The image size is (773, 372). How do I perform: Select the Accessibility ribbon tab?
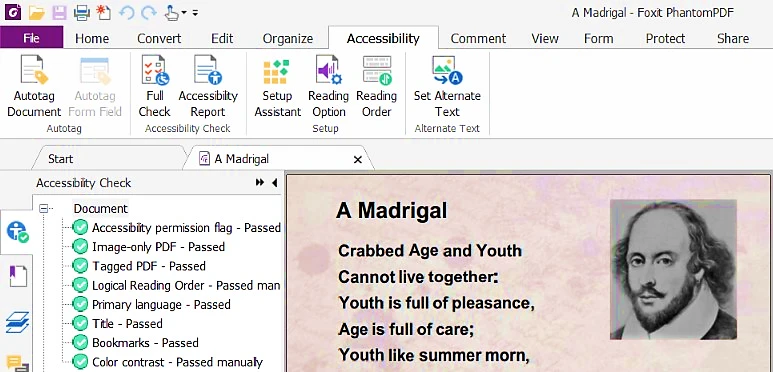[383, 38]
